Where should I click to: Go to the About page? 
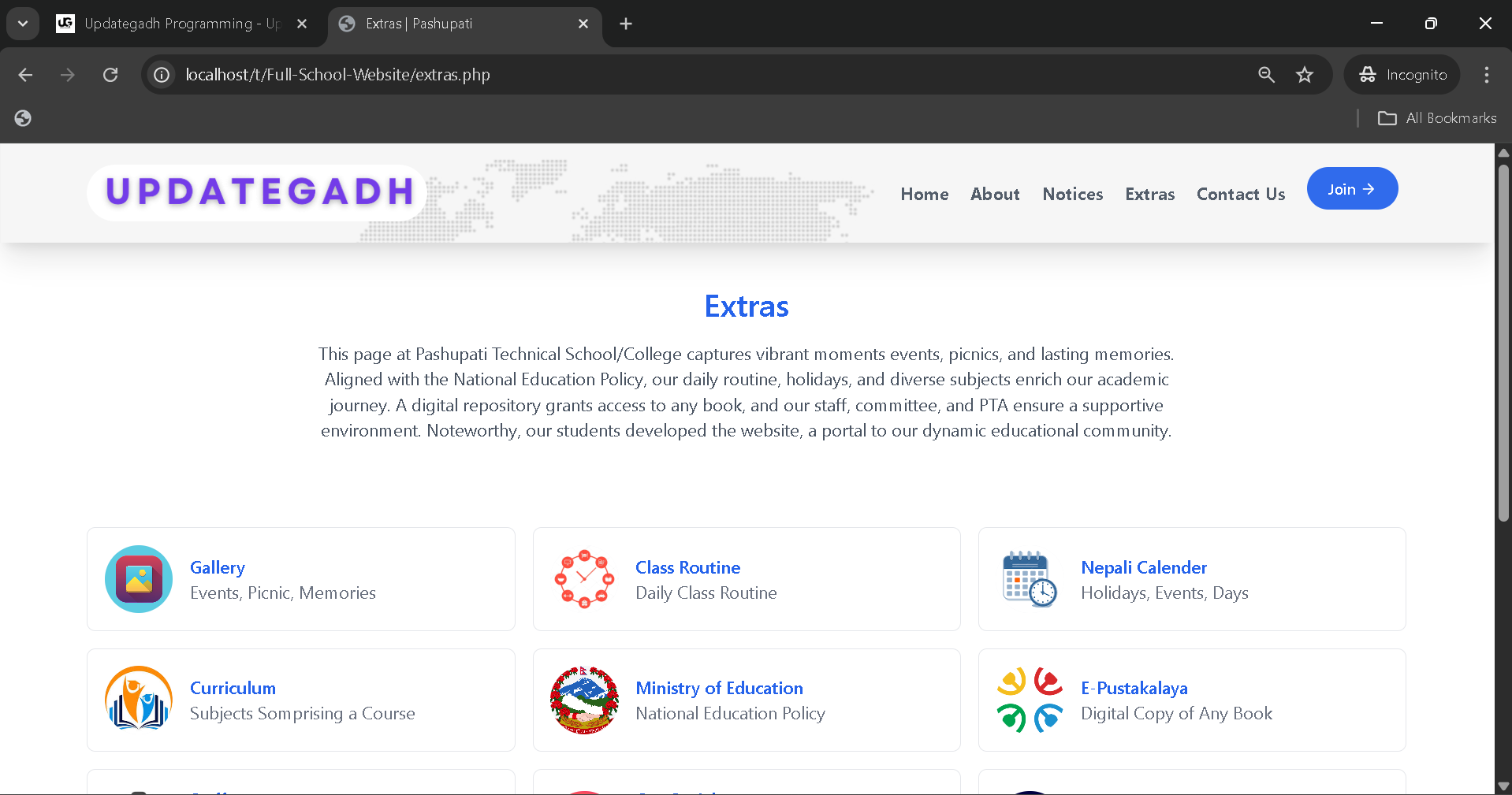click(x=994, y=194)
